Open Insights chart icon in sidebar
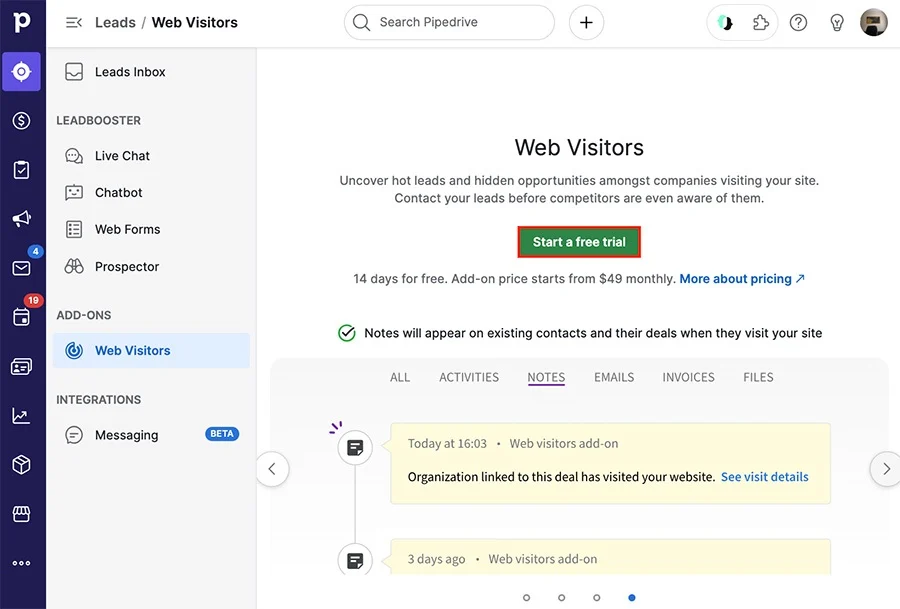This screenshot has width=900, height=609. (x=21, y=416)
